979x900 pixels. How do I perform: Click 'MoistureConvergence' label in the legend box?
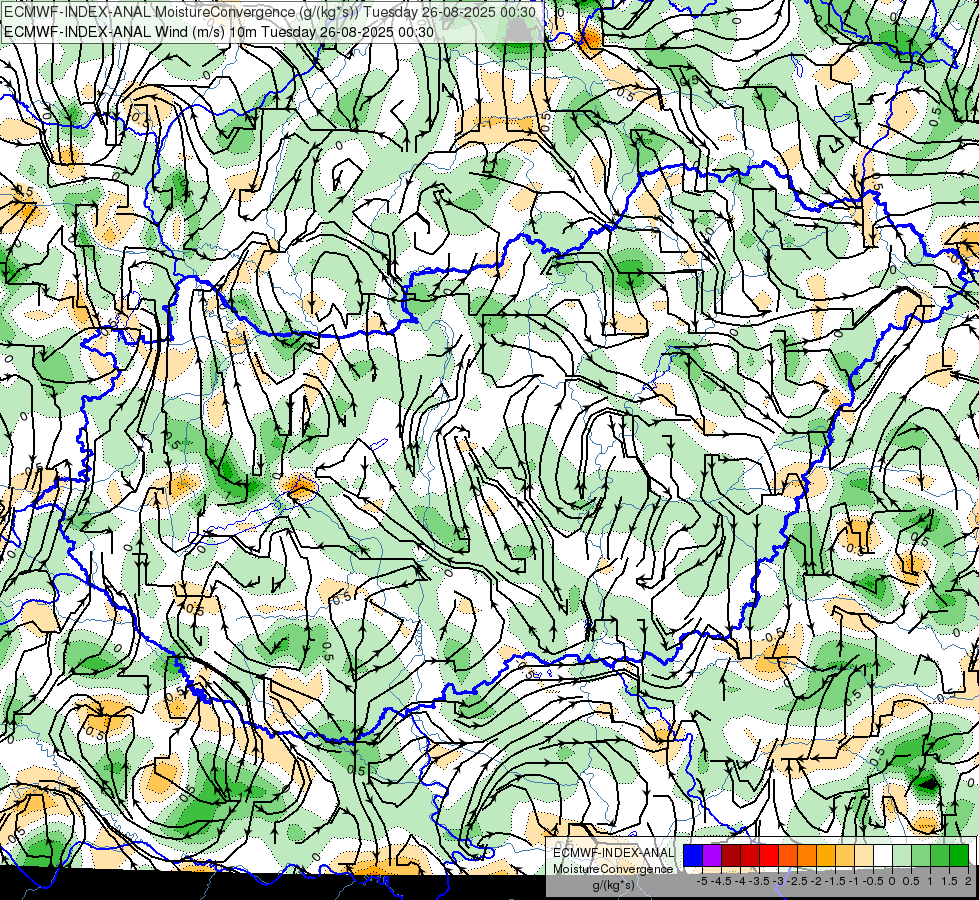pyautogui.click(x=613, y=869)
